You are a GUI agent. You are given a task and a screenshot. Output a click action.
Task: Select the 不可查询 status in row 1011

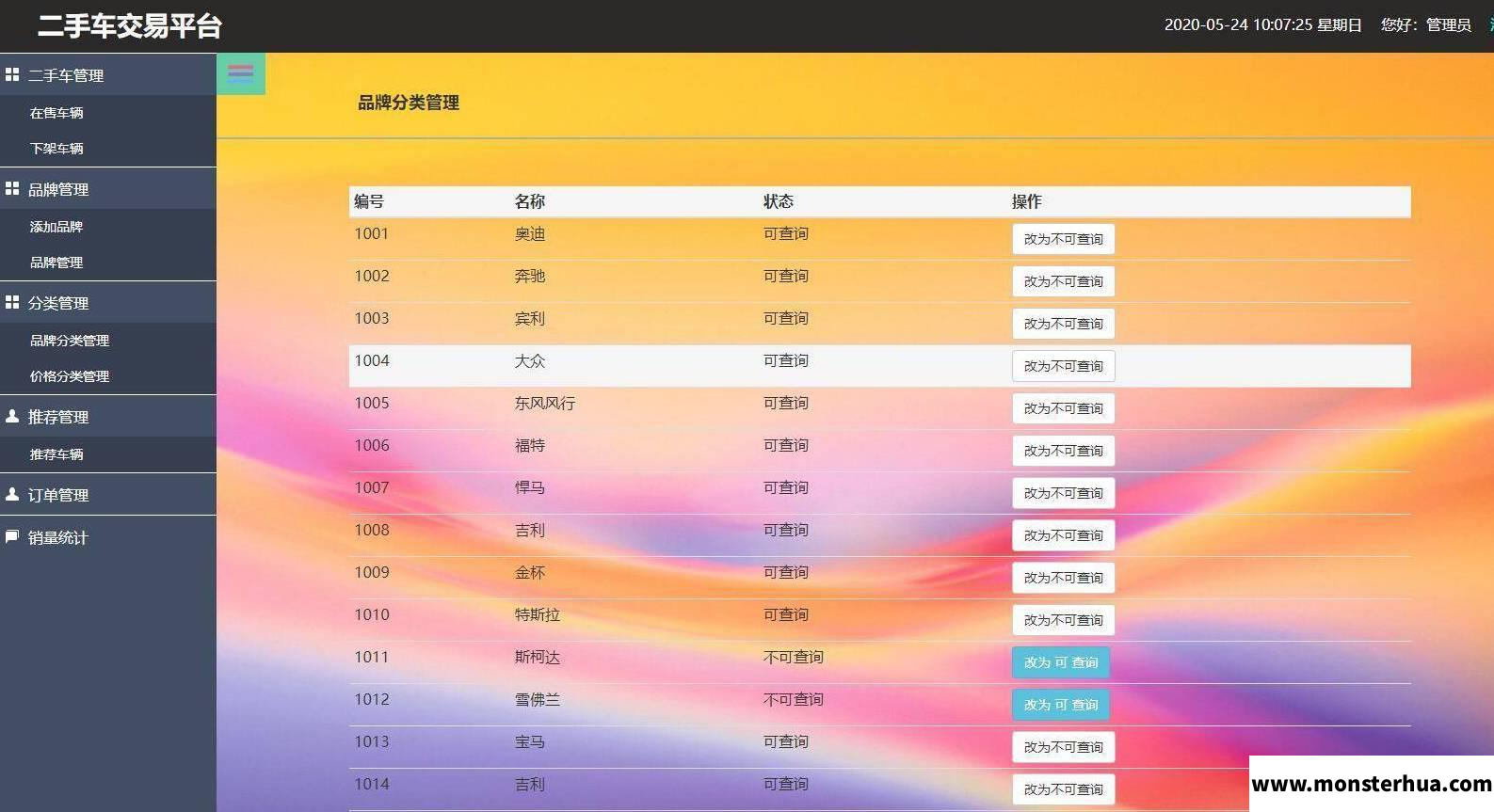[x=794, y=657]
